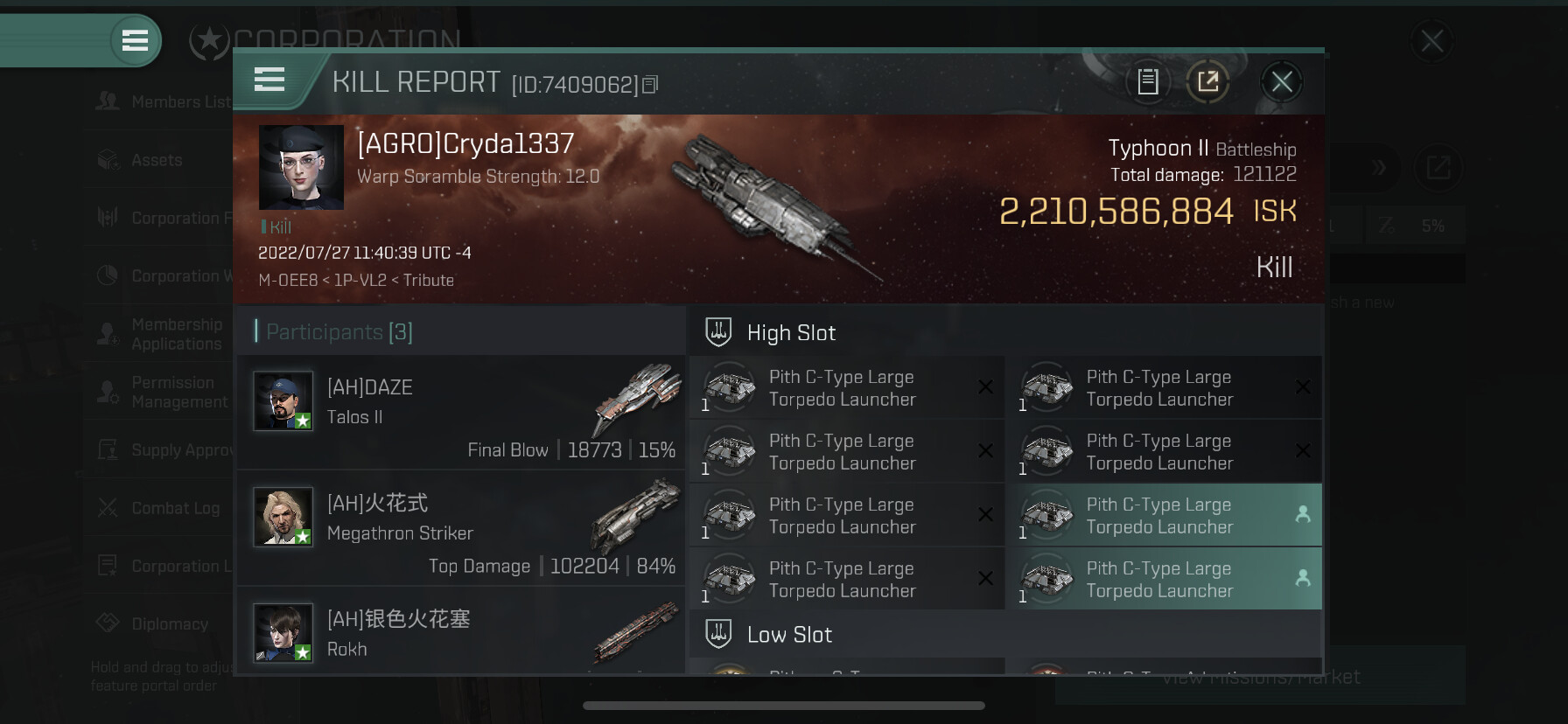Open Megathron Striker participant entry
Screen dimensions: 1568x724
click(x=461, y=528)
